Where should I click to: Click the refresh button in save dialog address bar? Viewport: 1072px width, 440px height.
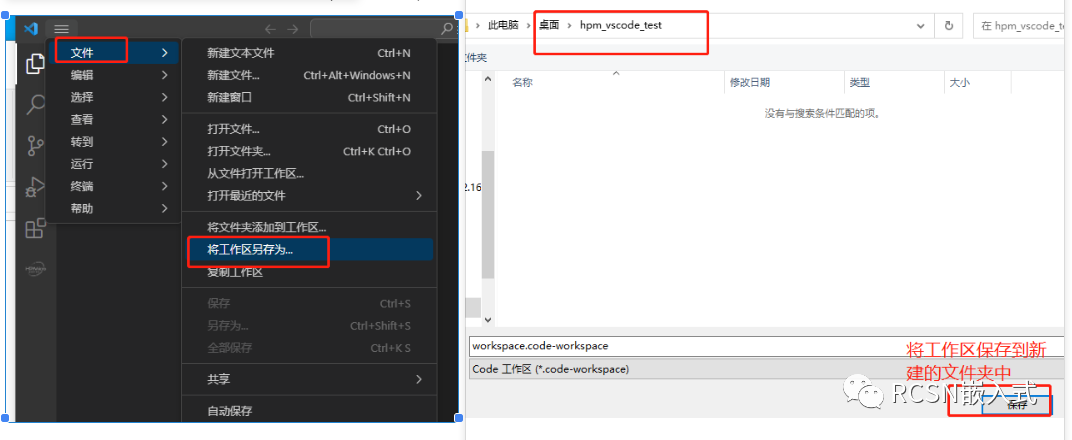click(948, 25)
